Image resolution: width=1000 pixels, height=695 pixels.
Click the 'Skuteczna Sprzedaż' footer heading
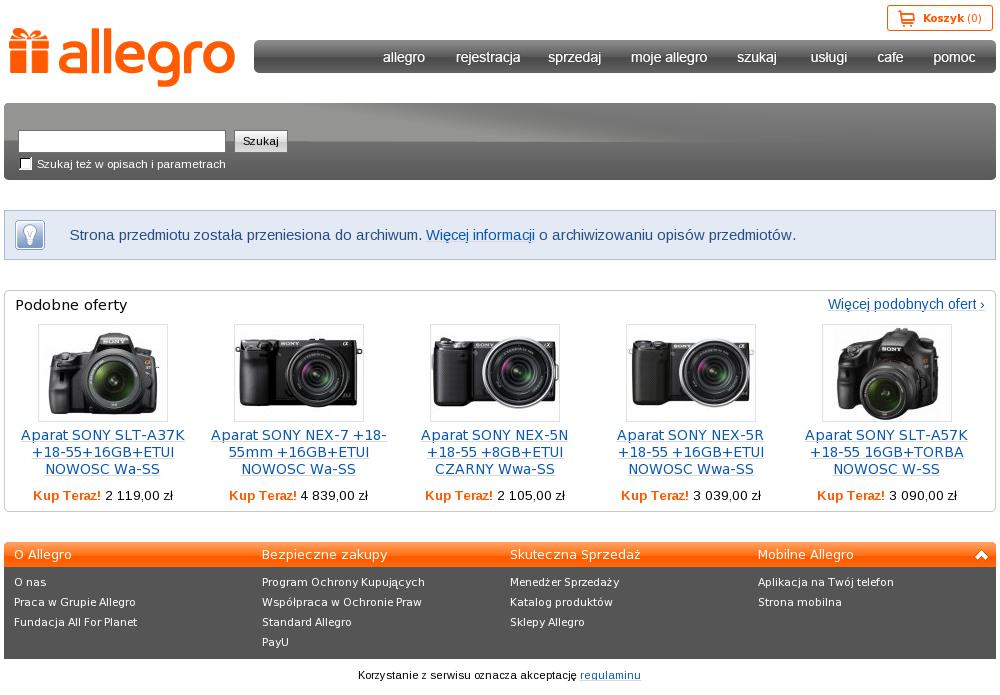coord(575,555)
